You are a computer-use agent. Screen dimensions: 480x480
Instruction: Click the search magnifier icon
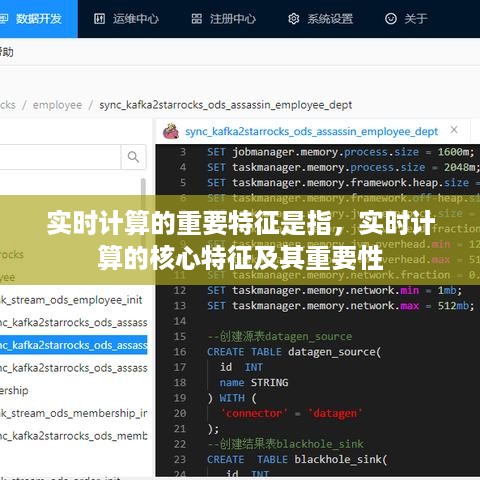(133, 157)
